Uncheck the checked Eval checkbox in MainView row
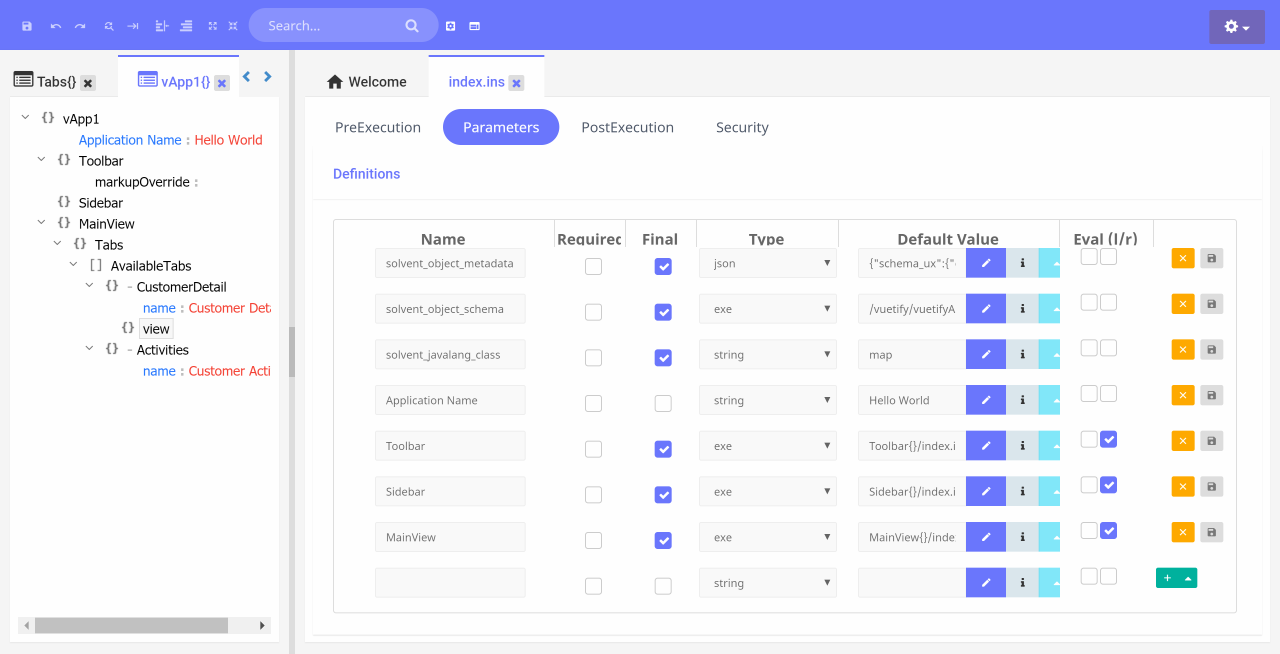The image size is (1280, 654). pos(1108,530)
